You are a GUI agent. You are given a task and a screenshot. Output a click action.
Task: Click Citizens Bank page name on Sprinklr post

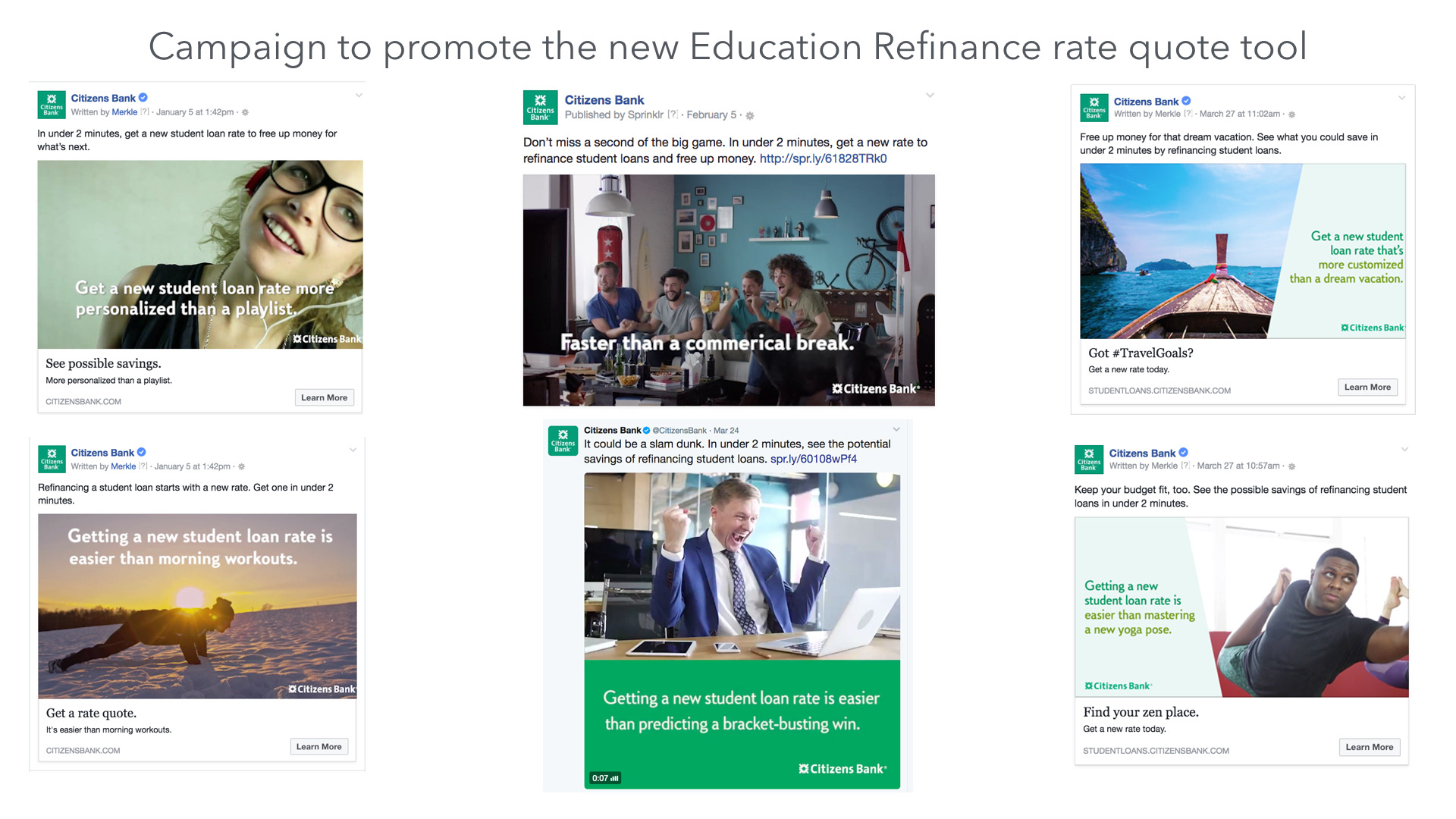coord(604,100)
